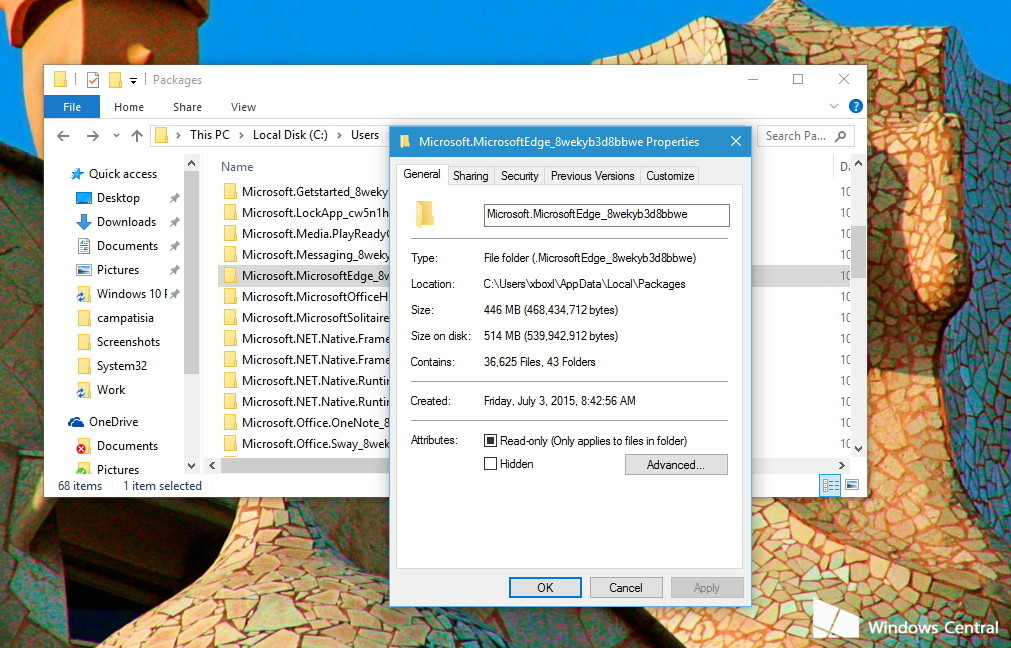Viewport: 1011px width, 648px height.
Task: Click Users in the address breadcrumb
Action: [x=365, y=135]
